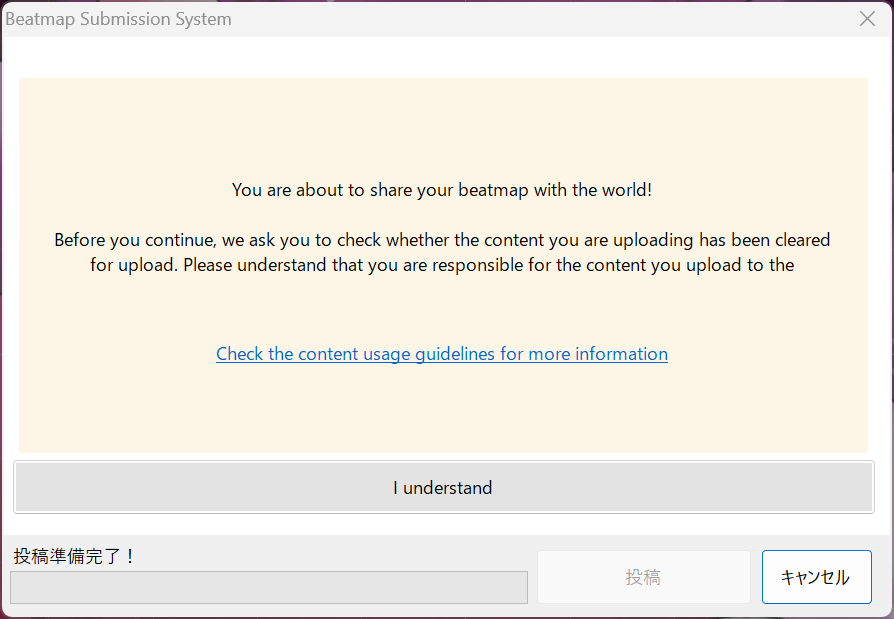Viewport: 894px width, 619px height.
Task: Click the line starting "Before you continue"
Action: pos(441,240)
